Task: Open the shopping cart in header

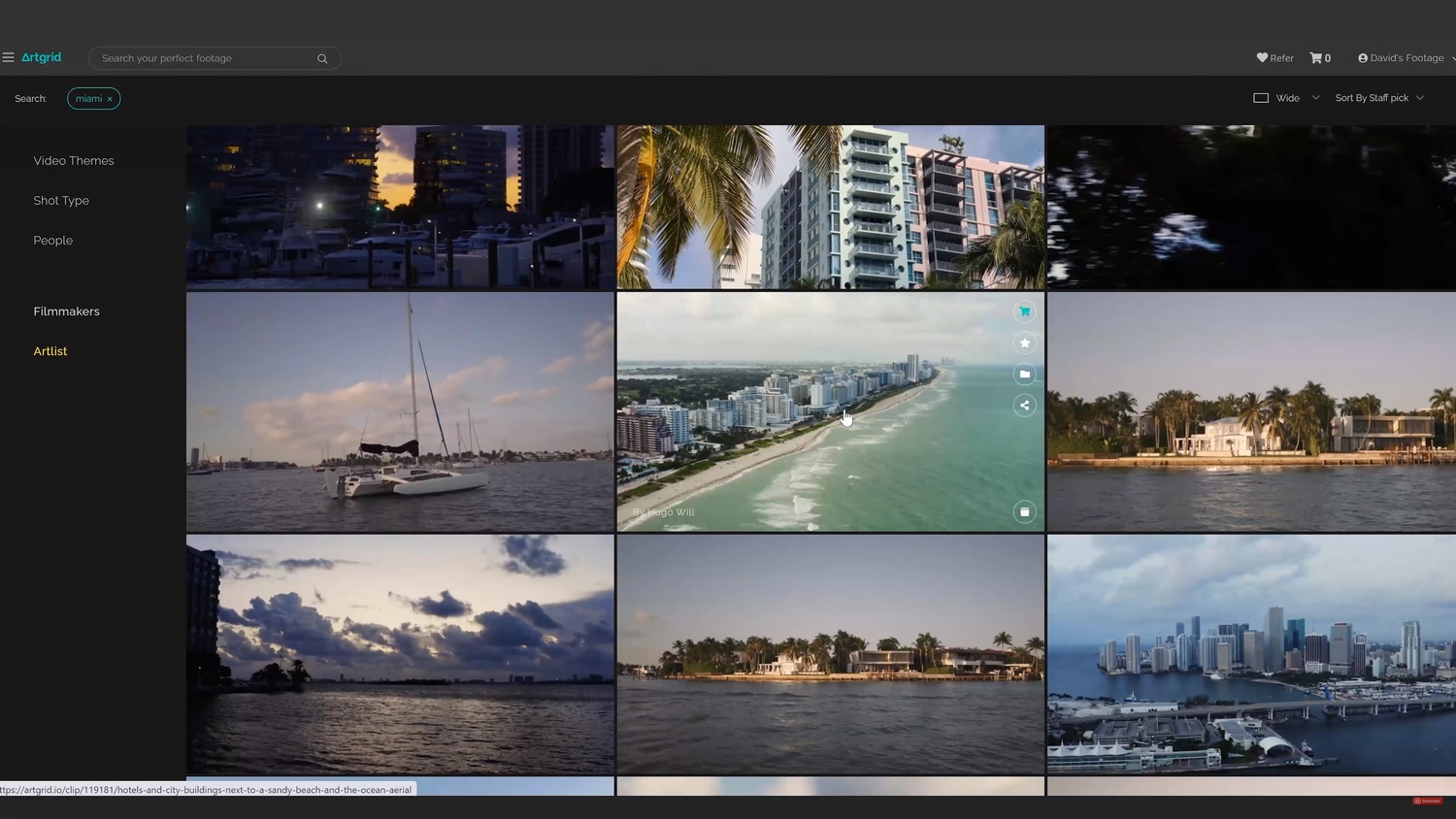Action: (x=1319, y=58)
